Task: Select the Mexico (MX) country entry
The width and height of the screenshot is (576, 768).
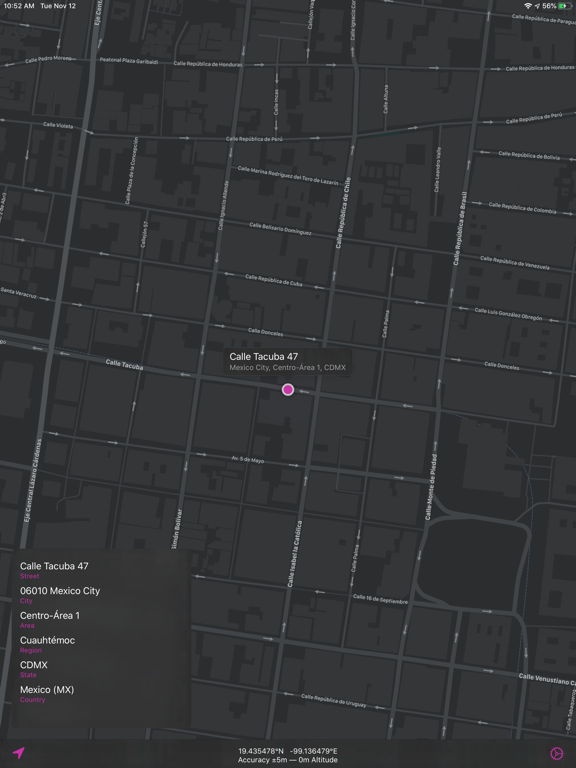Action: click(47, 694)
